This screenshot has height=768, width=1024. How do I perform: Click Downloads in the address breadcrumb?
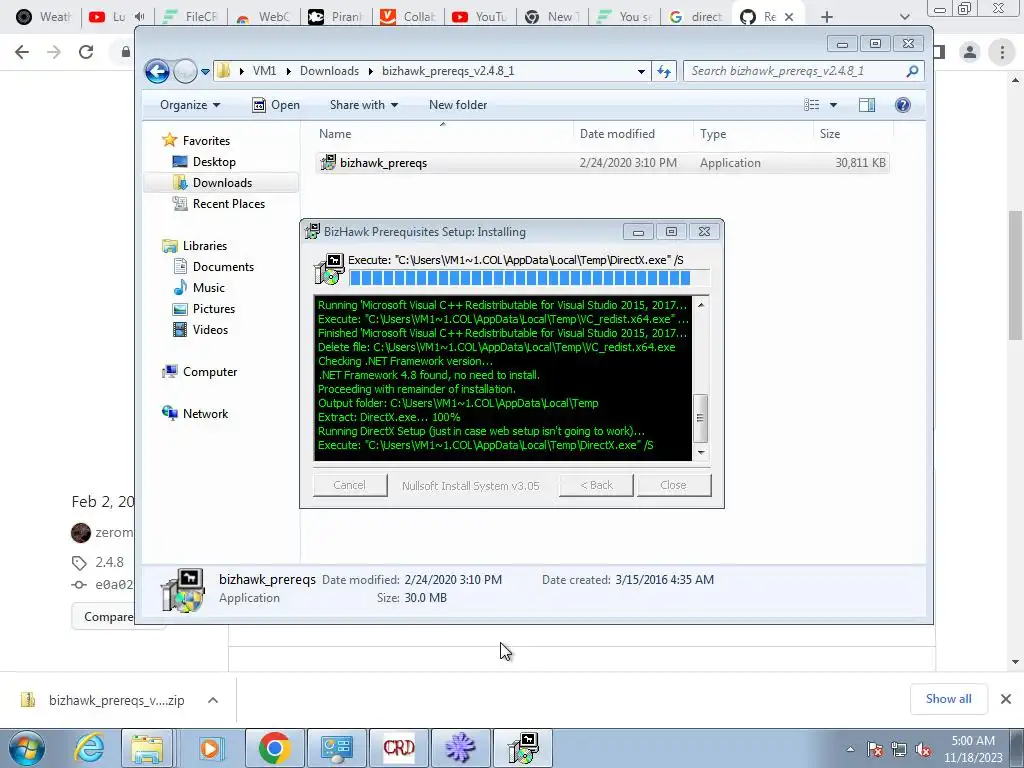pyautogui.click(x=329, y=71)
